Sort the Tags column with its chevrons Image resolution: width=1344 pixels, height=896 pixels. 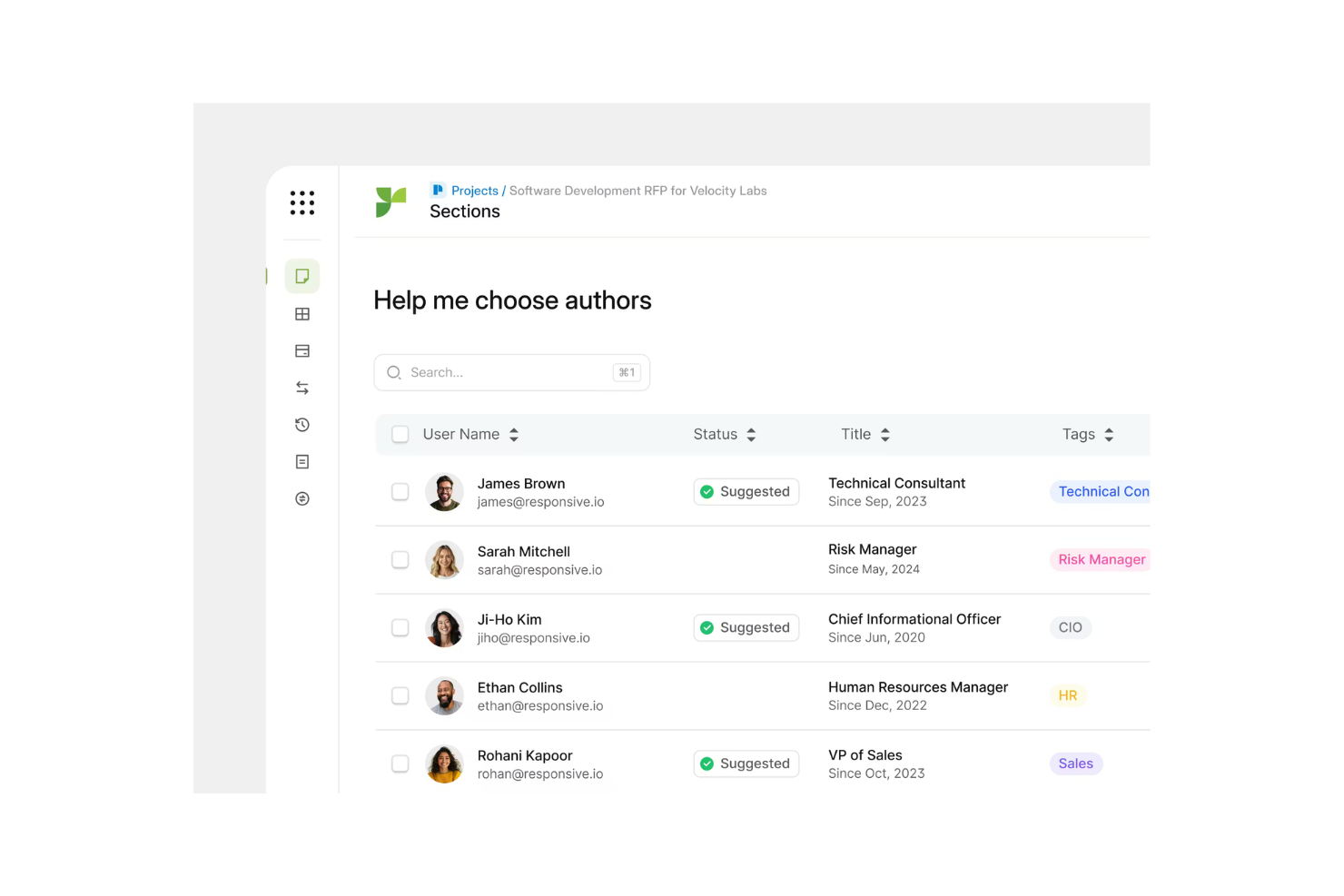(x=1110, y=434)
